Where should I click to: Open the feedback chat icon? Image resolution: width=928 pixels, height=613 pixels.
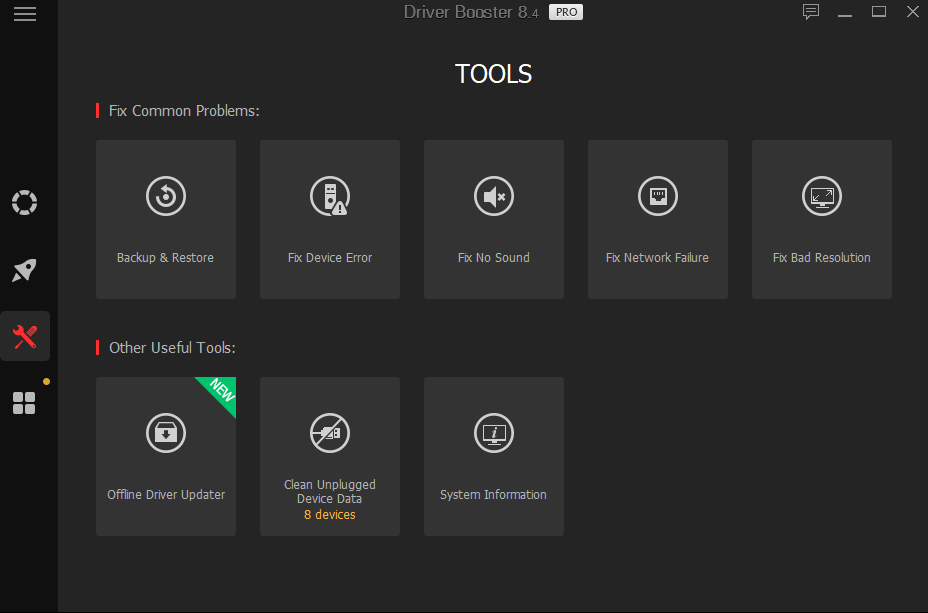pyautogui.click(x=811, y=12)
